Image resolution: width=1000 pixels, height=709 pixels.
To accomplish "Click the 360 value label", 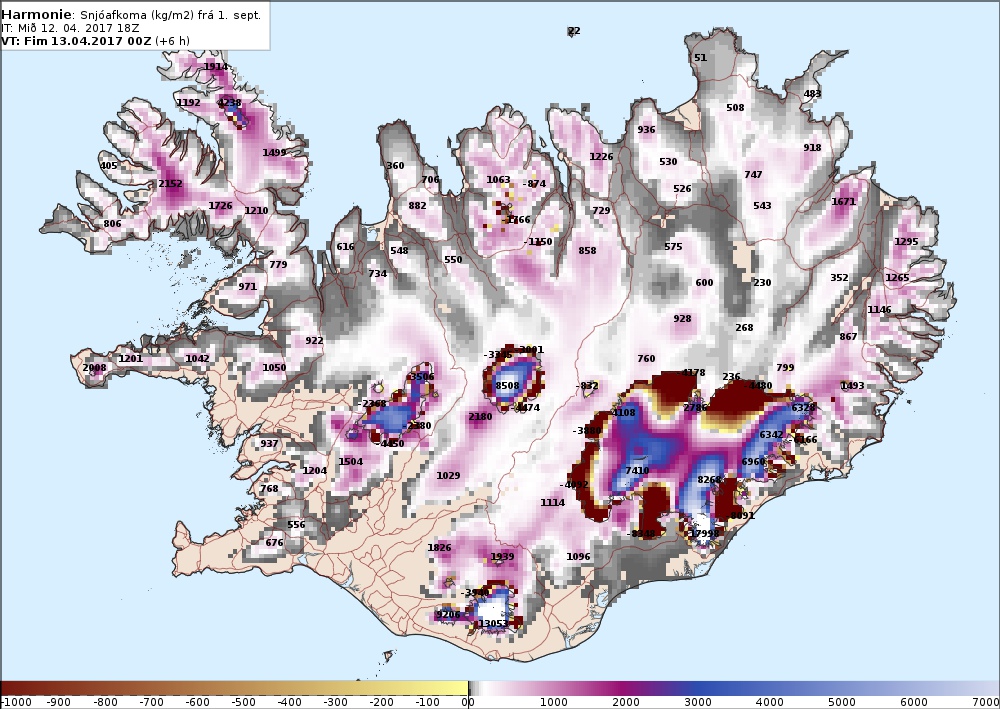I will coord(395,165).
